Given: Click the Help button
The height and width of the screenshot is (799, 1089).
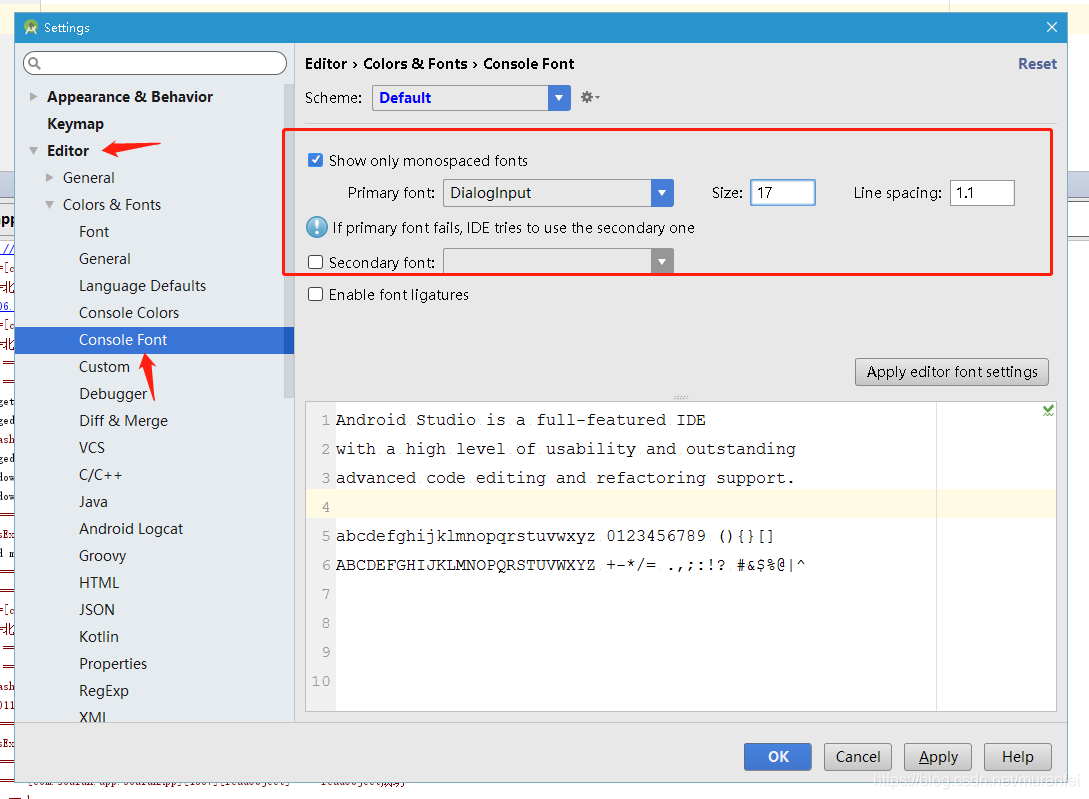Looking at the screenshot, I should click(1017, 757).
